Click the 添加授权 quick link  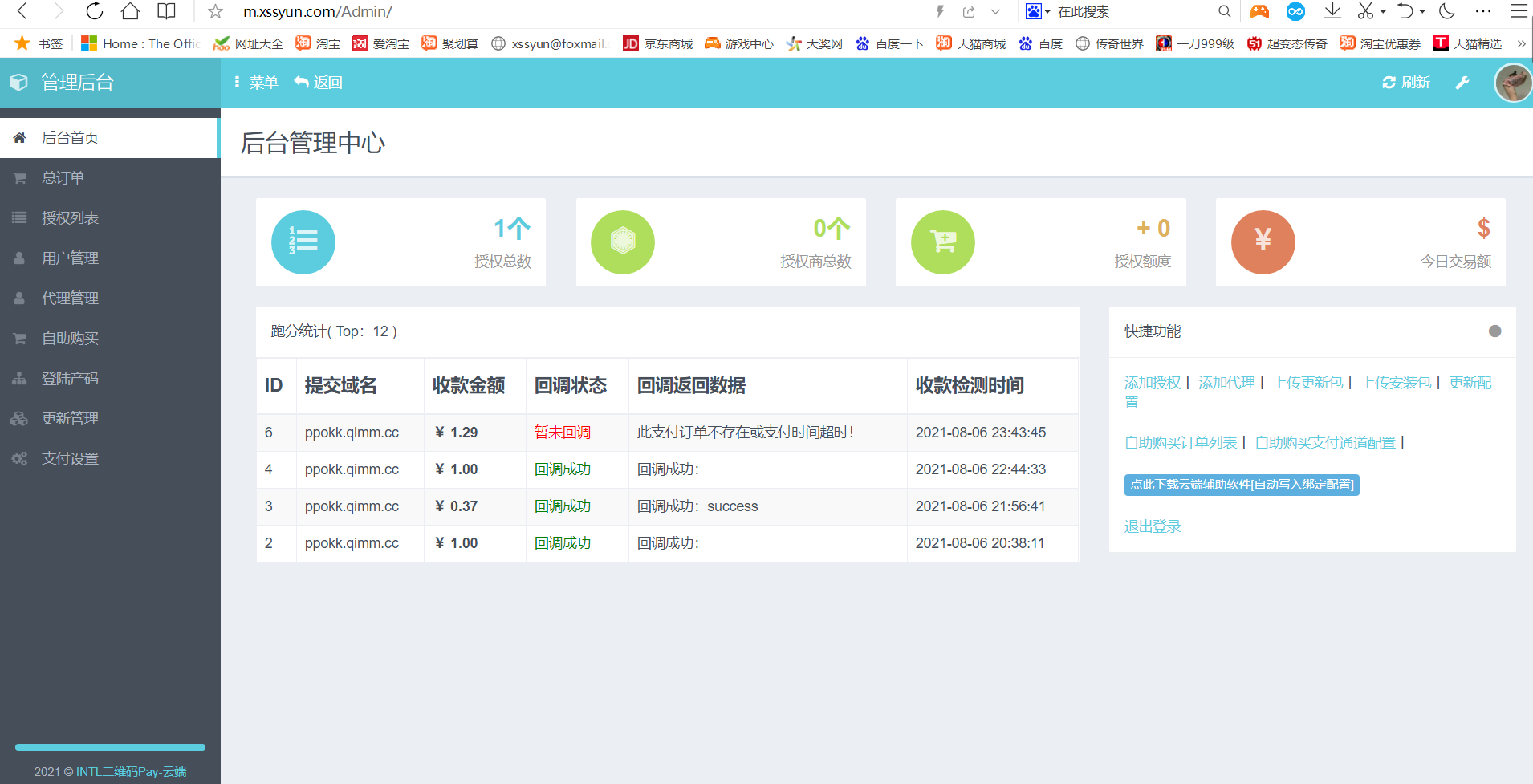tap(1153, 383)
